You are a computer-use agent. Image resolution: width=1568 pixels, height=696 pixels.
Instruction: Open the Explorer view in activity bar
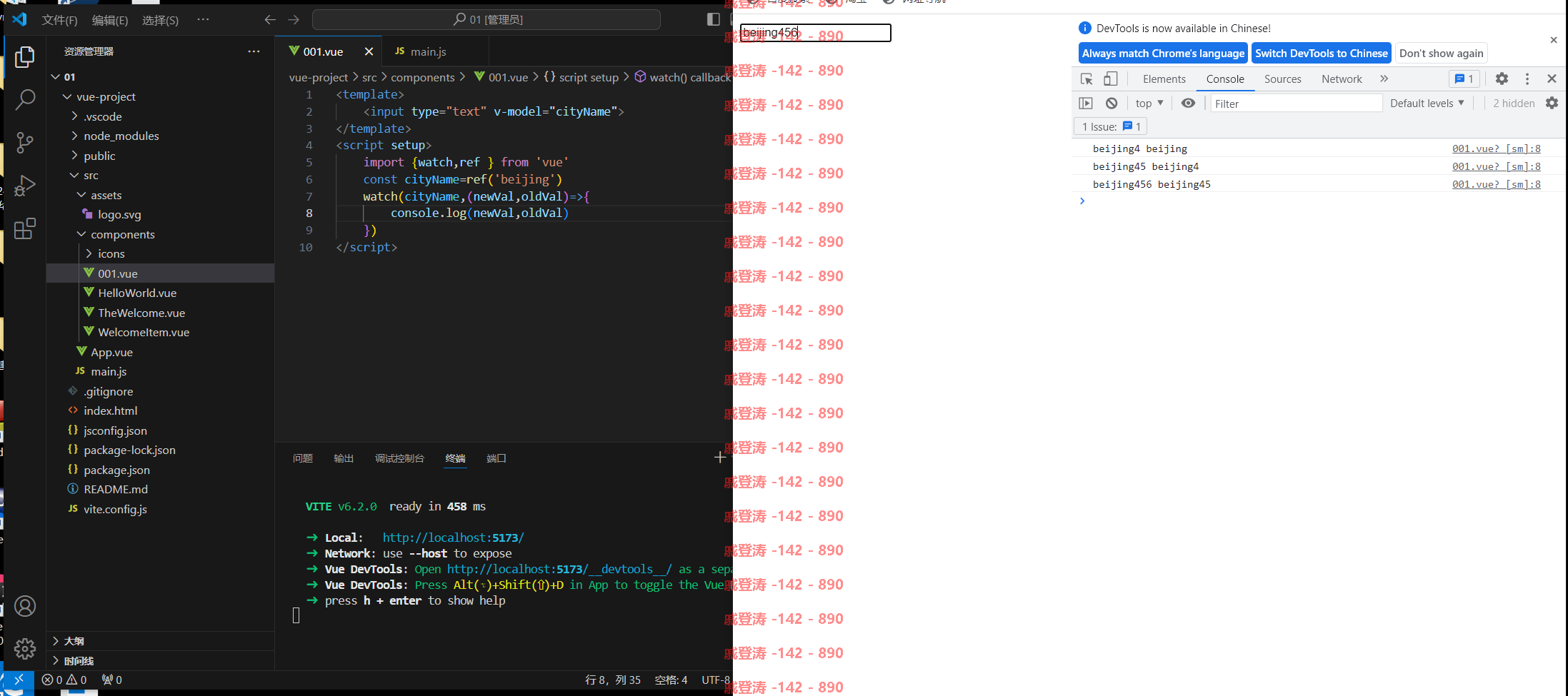pyautogui.click(x=25, y=57)
